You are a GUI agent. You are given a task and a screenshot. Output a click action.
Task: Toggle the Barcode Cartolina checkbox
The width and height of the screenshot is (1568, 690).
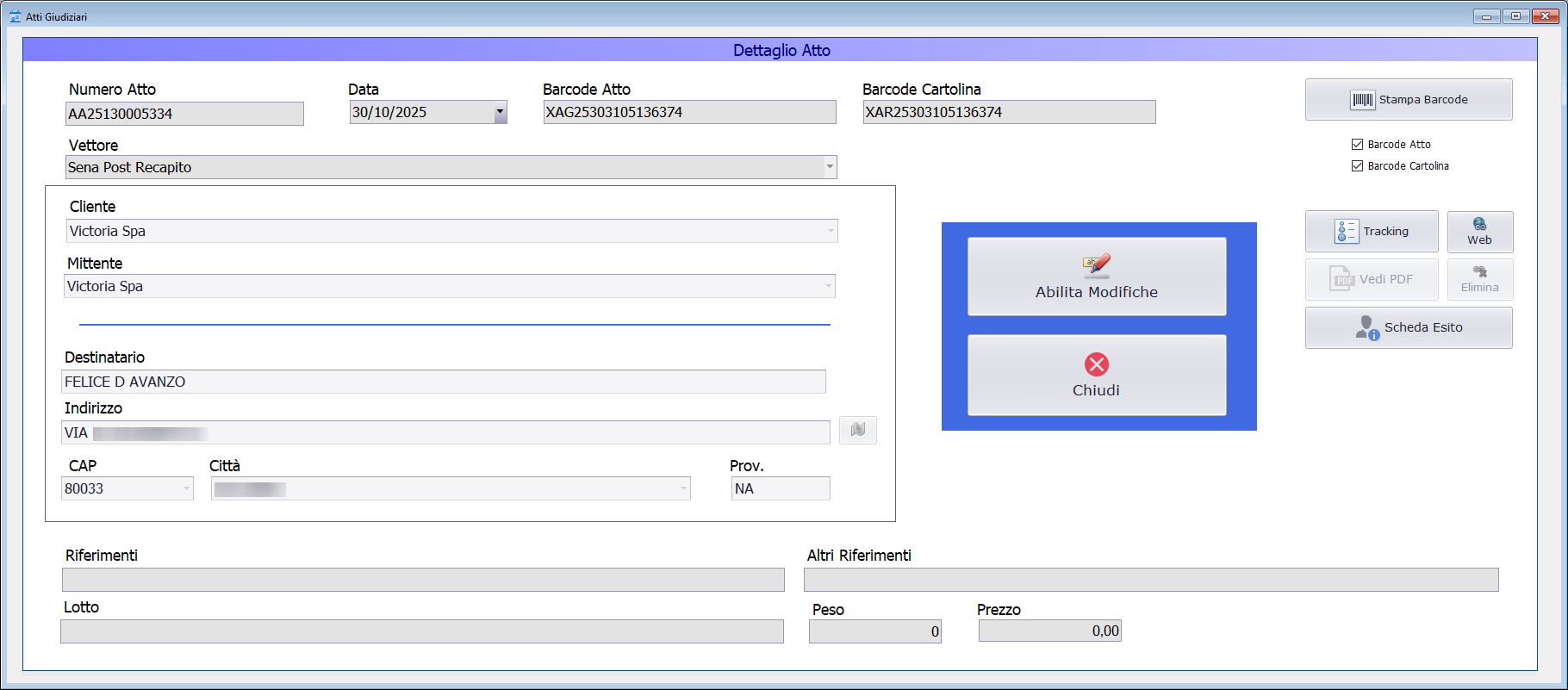1357,166
